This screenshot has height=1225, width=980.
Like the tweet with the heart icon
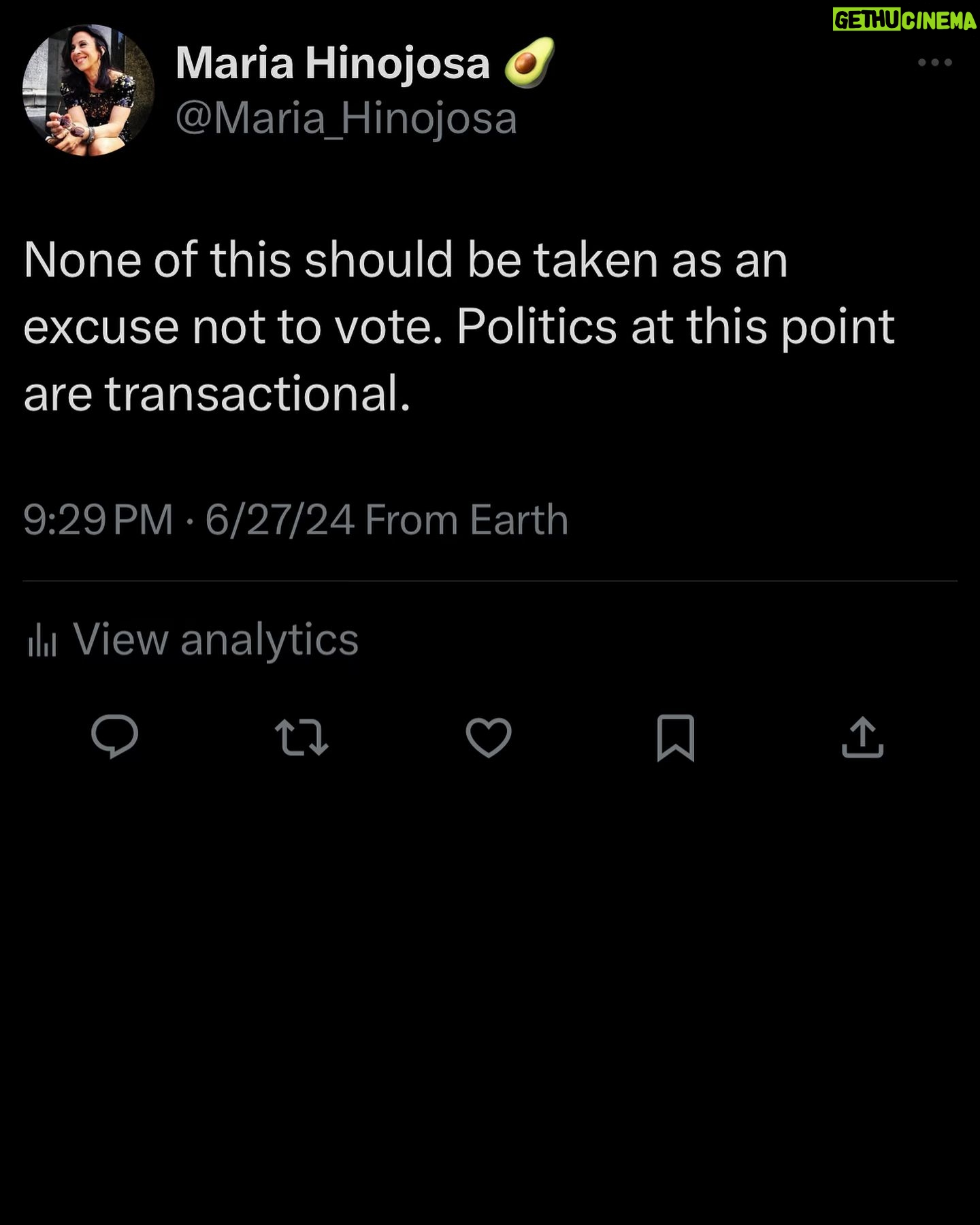(489, 738)
